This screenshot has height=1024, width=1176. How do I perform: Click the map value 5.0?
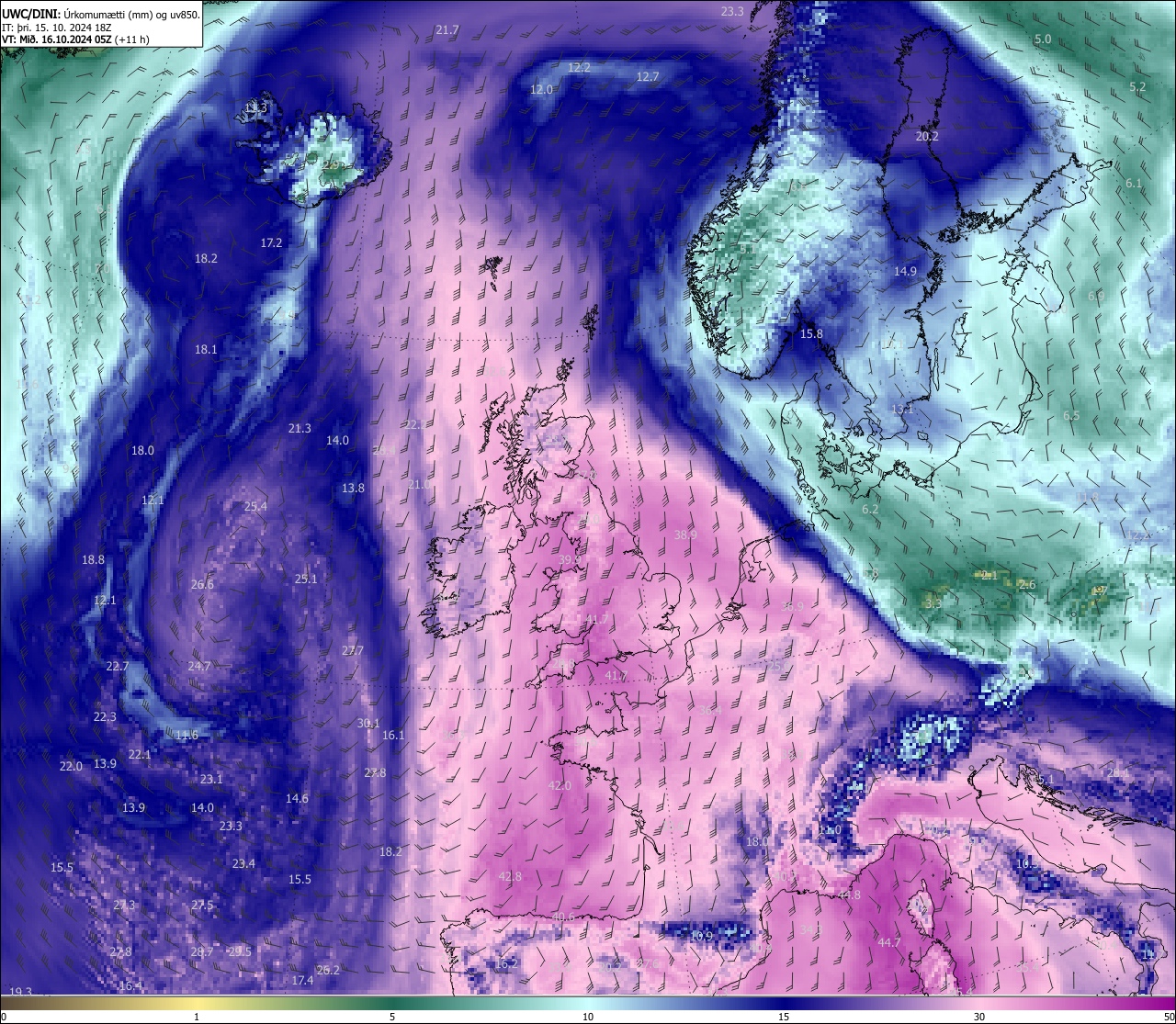[x=1043, y=39]
